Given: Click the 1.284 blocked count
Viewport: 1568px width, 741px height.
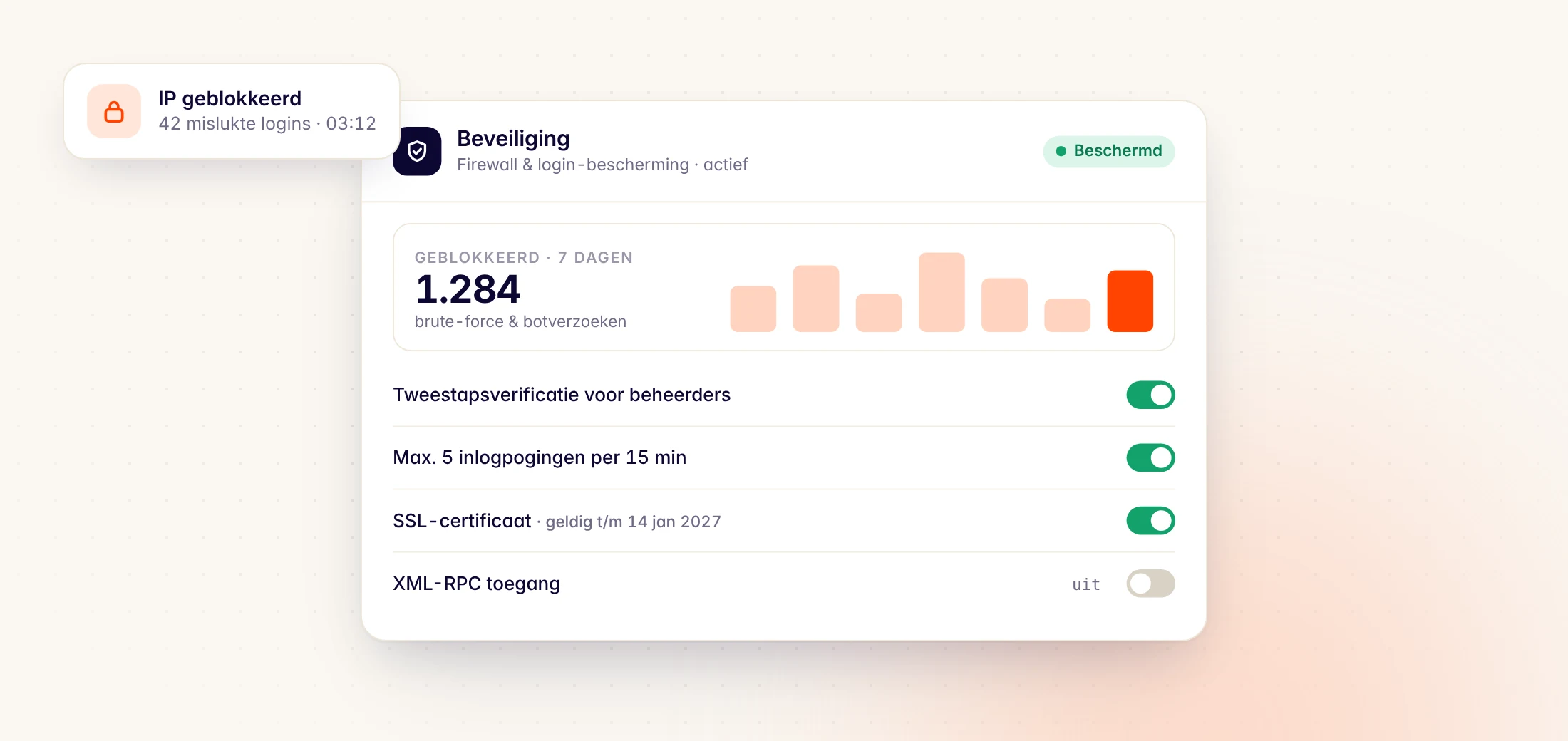Looking at the screenshot, I should [468, 289].
